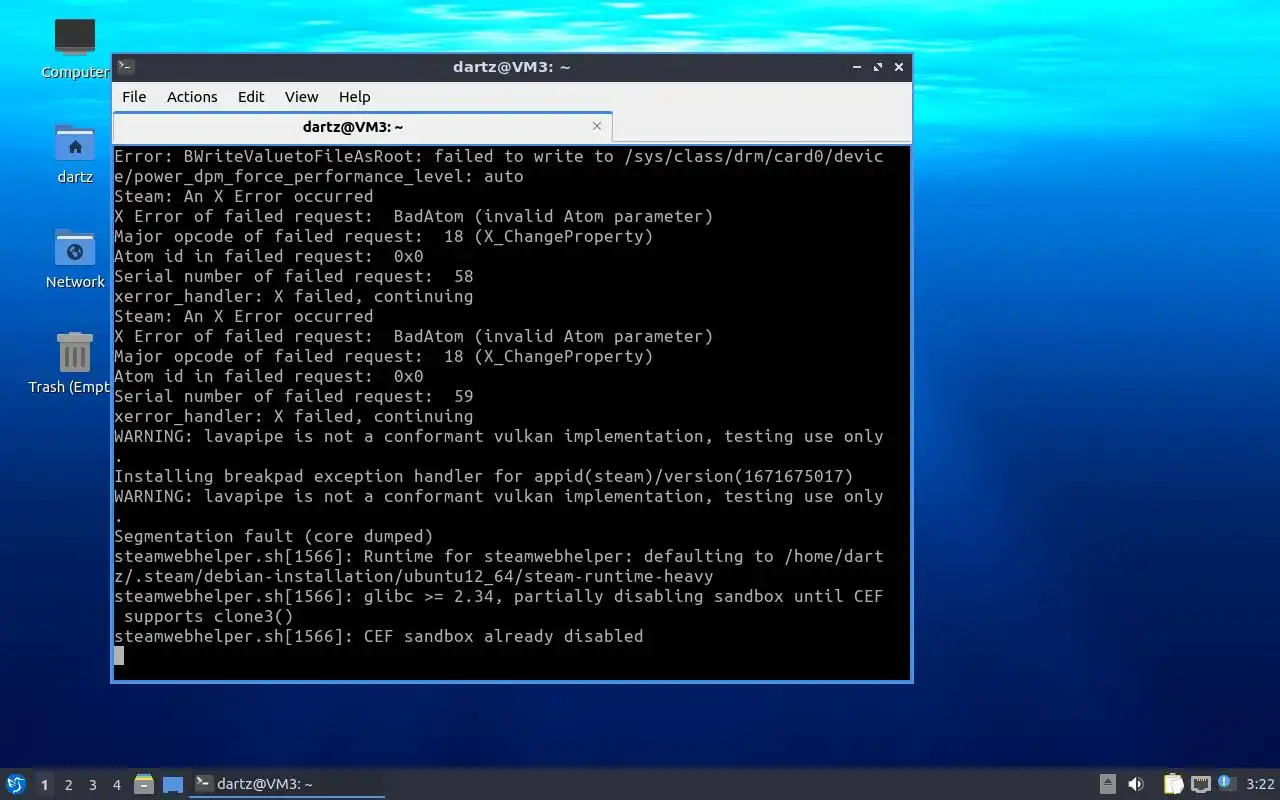Switch to workspace 3
The width and height of the screenshot is (1280, 800).
92,785
